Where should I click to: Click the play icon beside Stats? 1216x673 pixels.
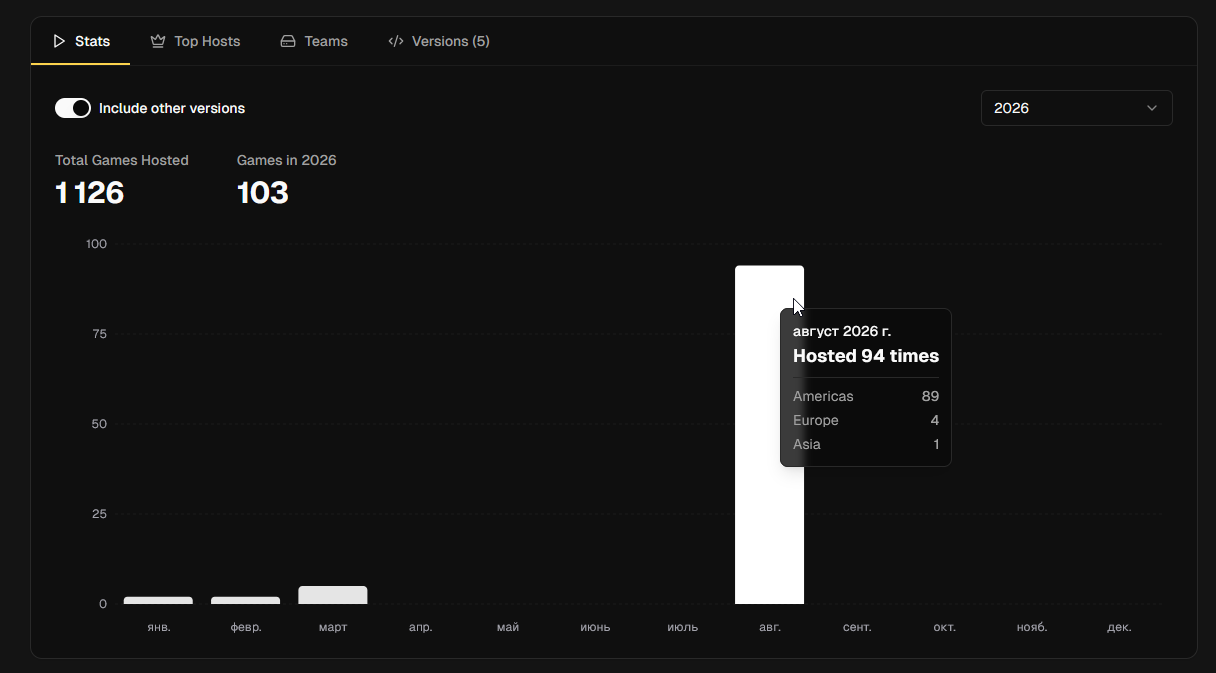click(59, 41)
